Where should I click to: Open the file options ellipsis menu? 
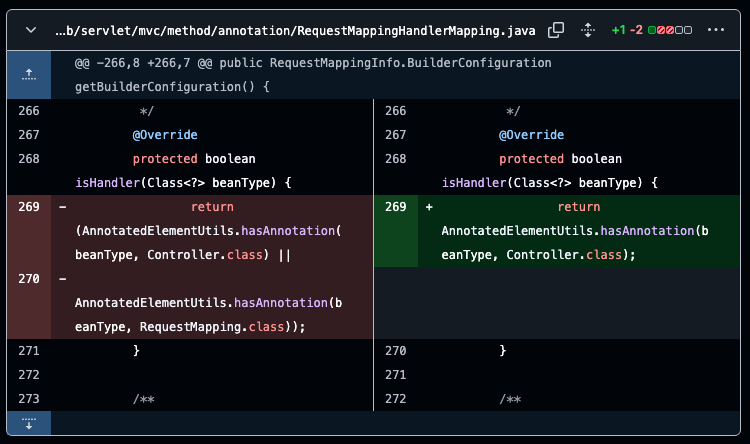[x=716, y=30]
